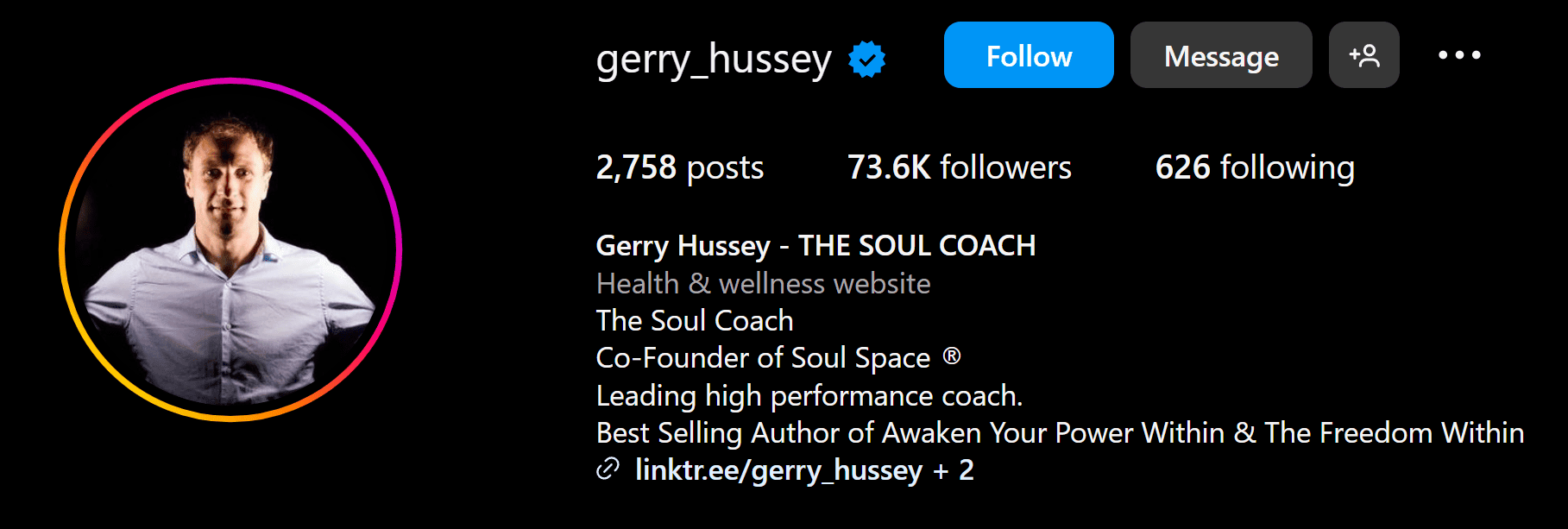Click the blue Follow button
This screenshot has height=529, width=1568.
click(1029, 55)
